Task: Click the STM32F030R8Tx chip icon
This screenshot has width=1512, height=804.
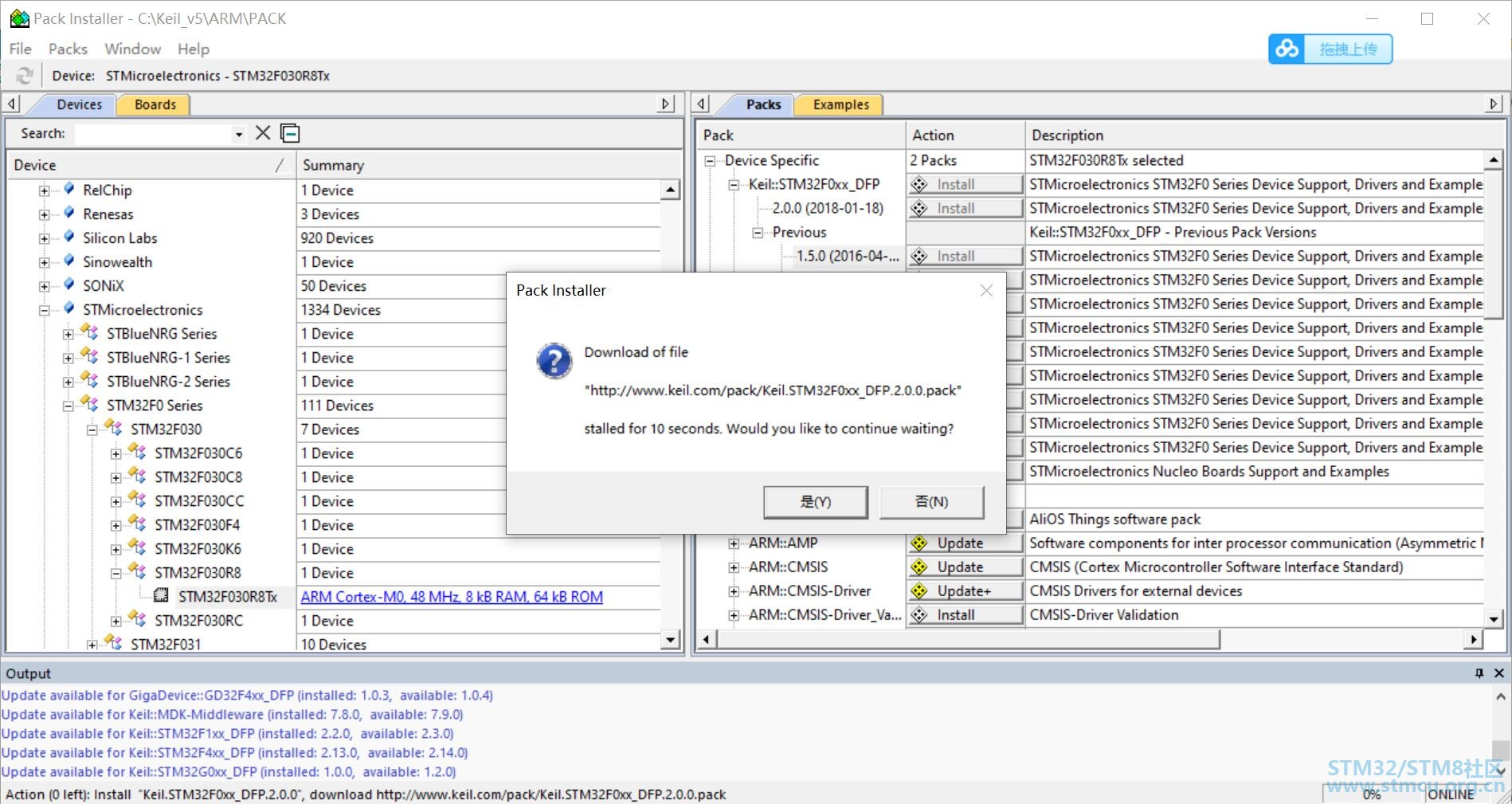Action: [161, 596]
